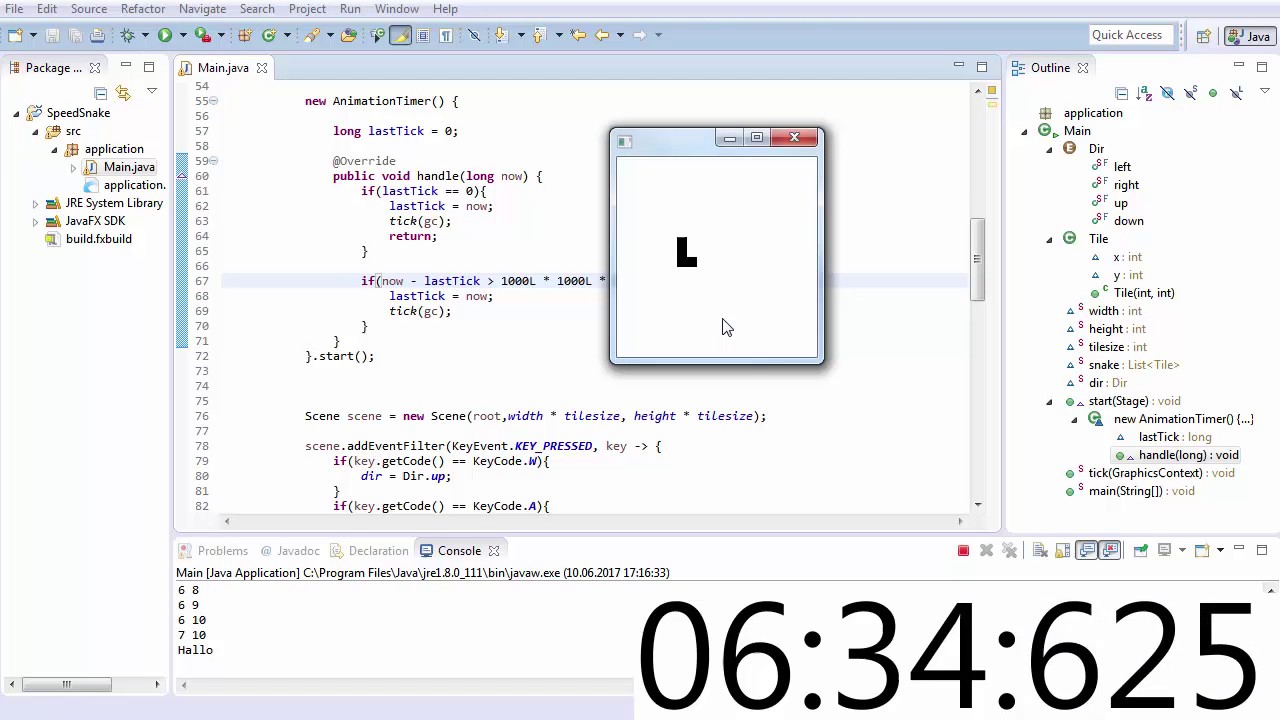
Task: Collapse the Tile class in Outline
Action: (x=1049, y=239)
